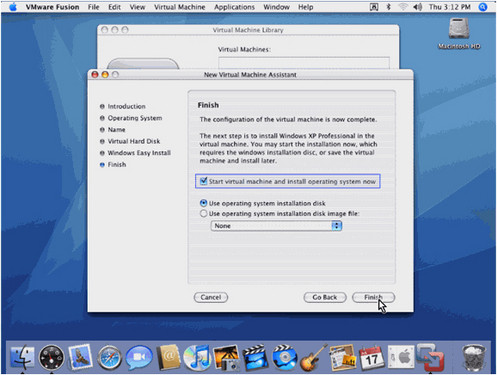Launch Dashboard from the dock

(x=51, y=358)
